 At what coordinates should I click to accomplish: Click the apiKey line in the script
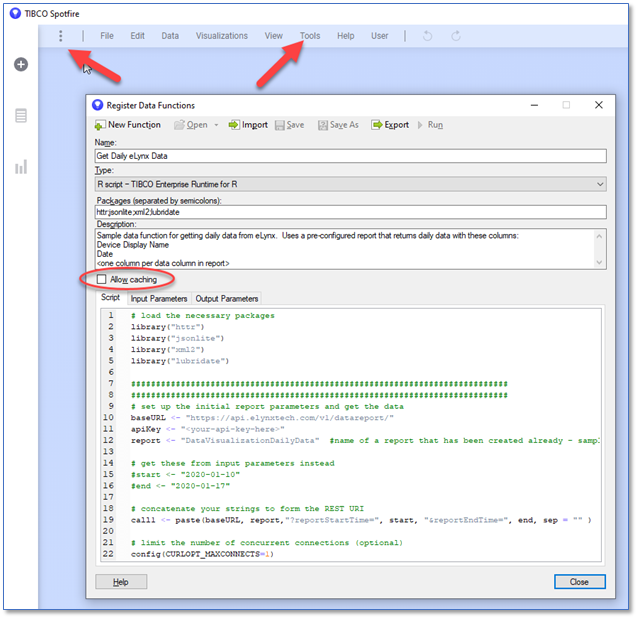coord(208,429)
